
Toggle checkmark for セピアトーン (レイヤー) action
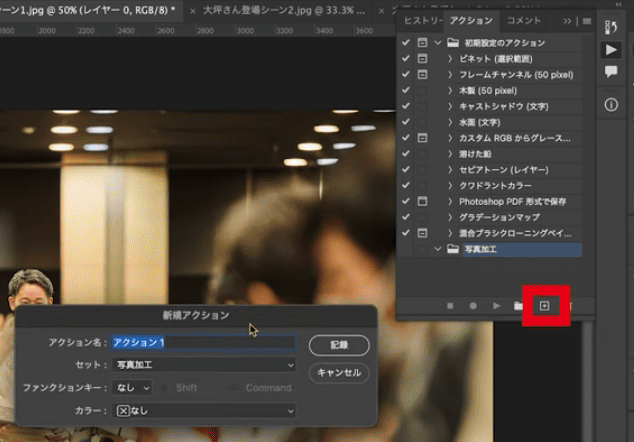click(x=405, y=169)
